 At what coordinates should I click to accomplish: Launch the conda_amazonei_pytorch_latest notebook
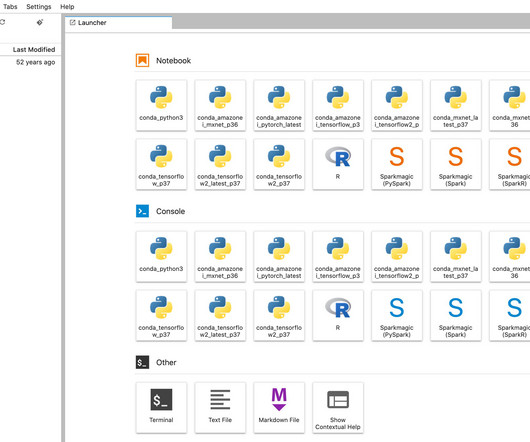click(x=279, y=105)
